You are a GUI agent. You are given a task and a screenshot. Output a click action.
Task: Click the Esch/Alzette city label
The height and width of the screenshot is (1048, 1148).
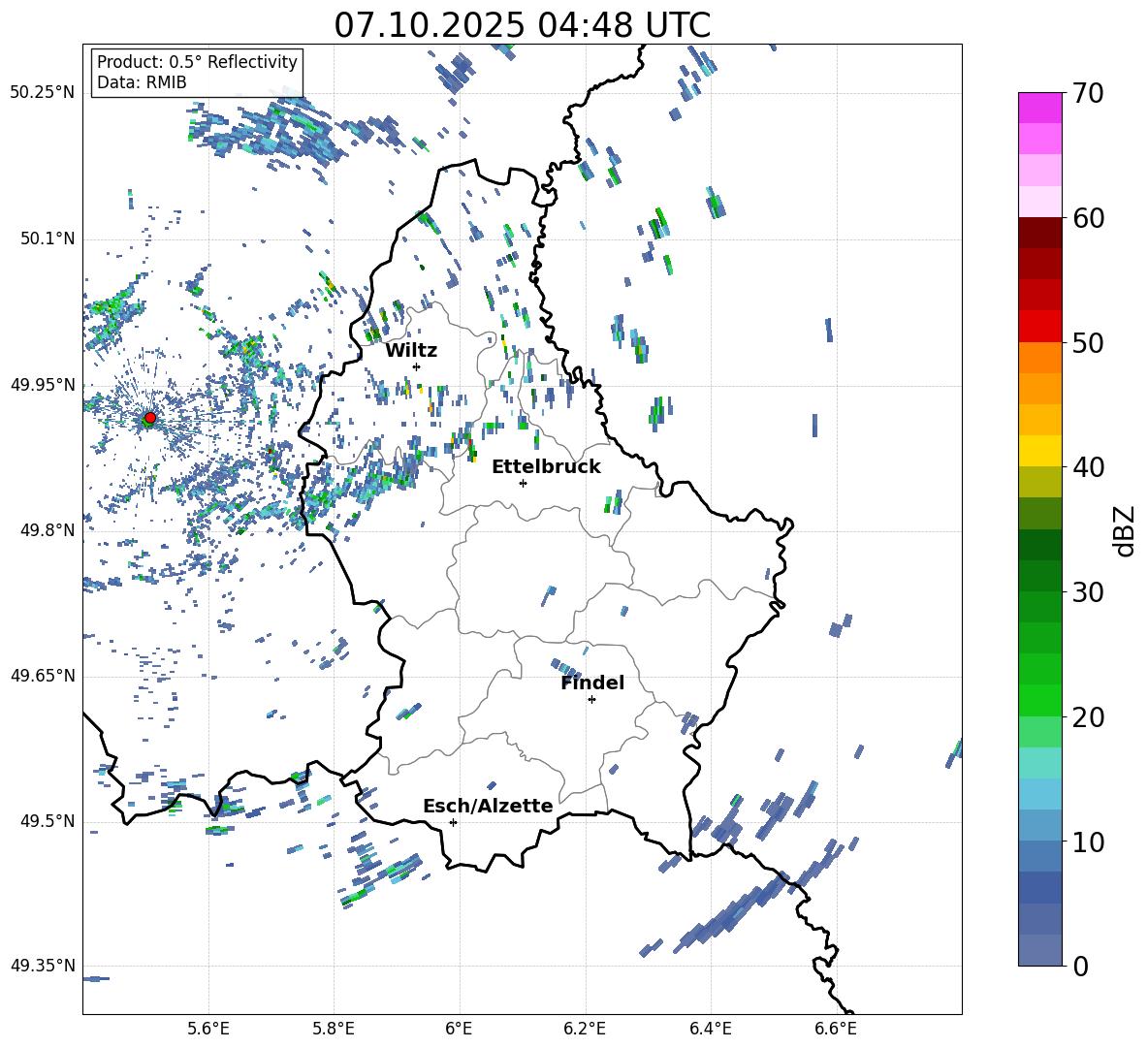(488, 807)
